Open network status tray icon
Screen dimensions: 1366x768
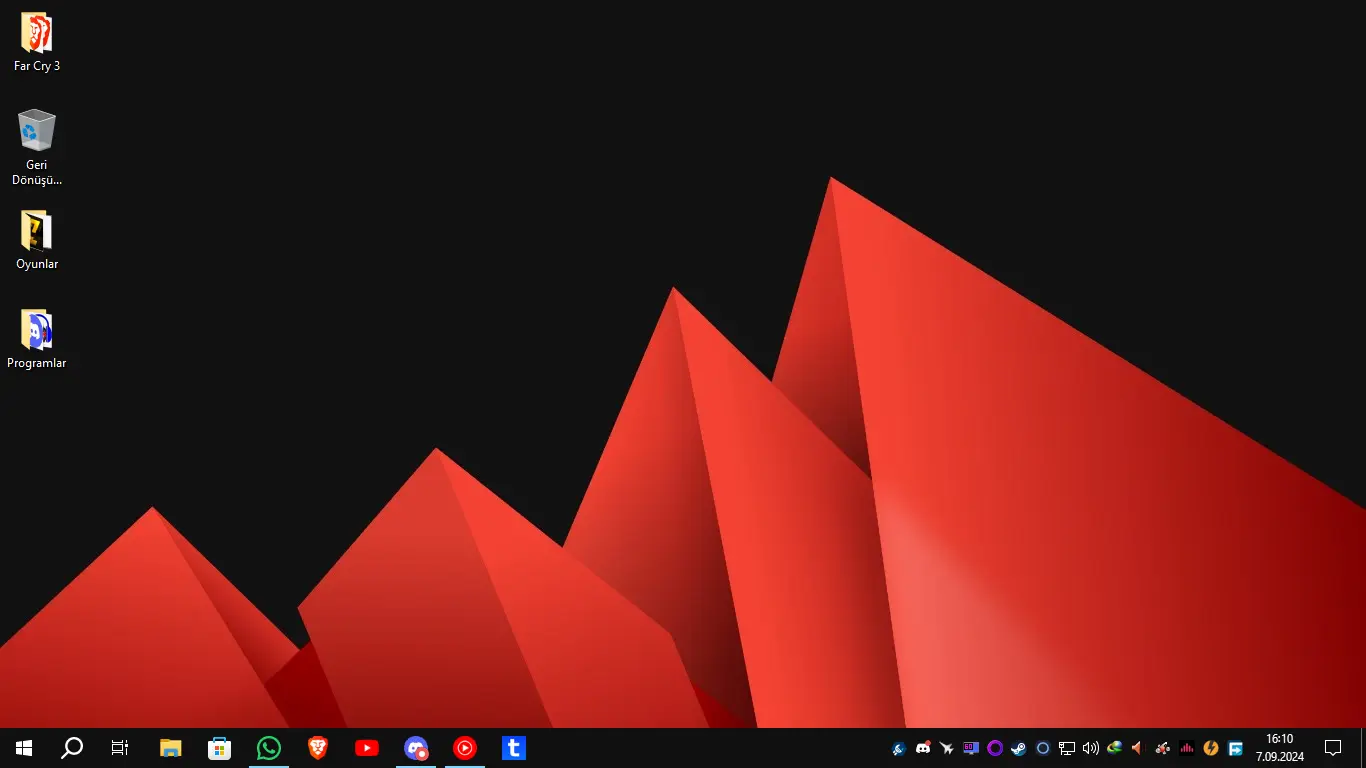pos(1067,748)
